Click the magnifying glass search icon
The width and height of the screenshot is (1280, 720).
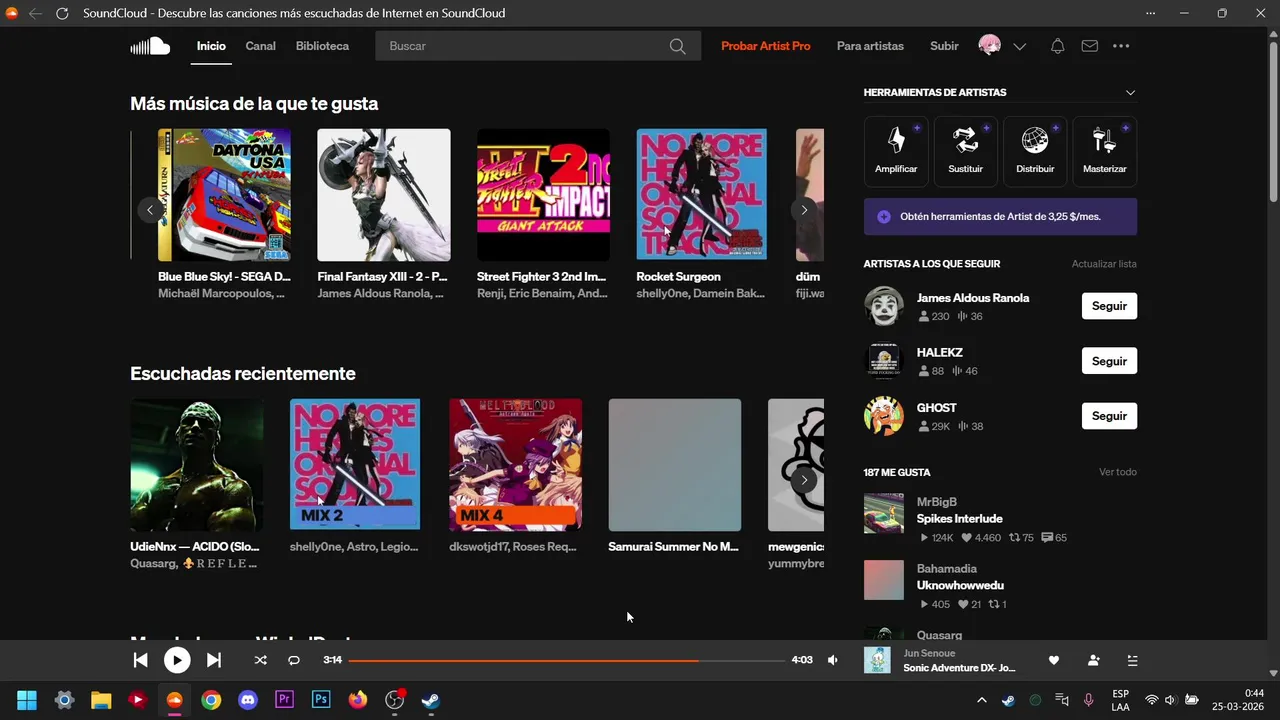[677, 46]
